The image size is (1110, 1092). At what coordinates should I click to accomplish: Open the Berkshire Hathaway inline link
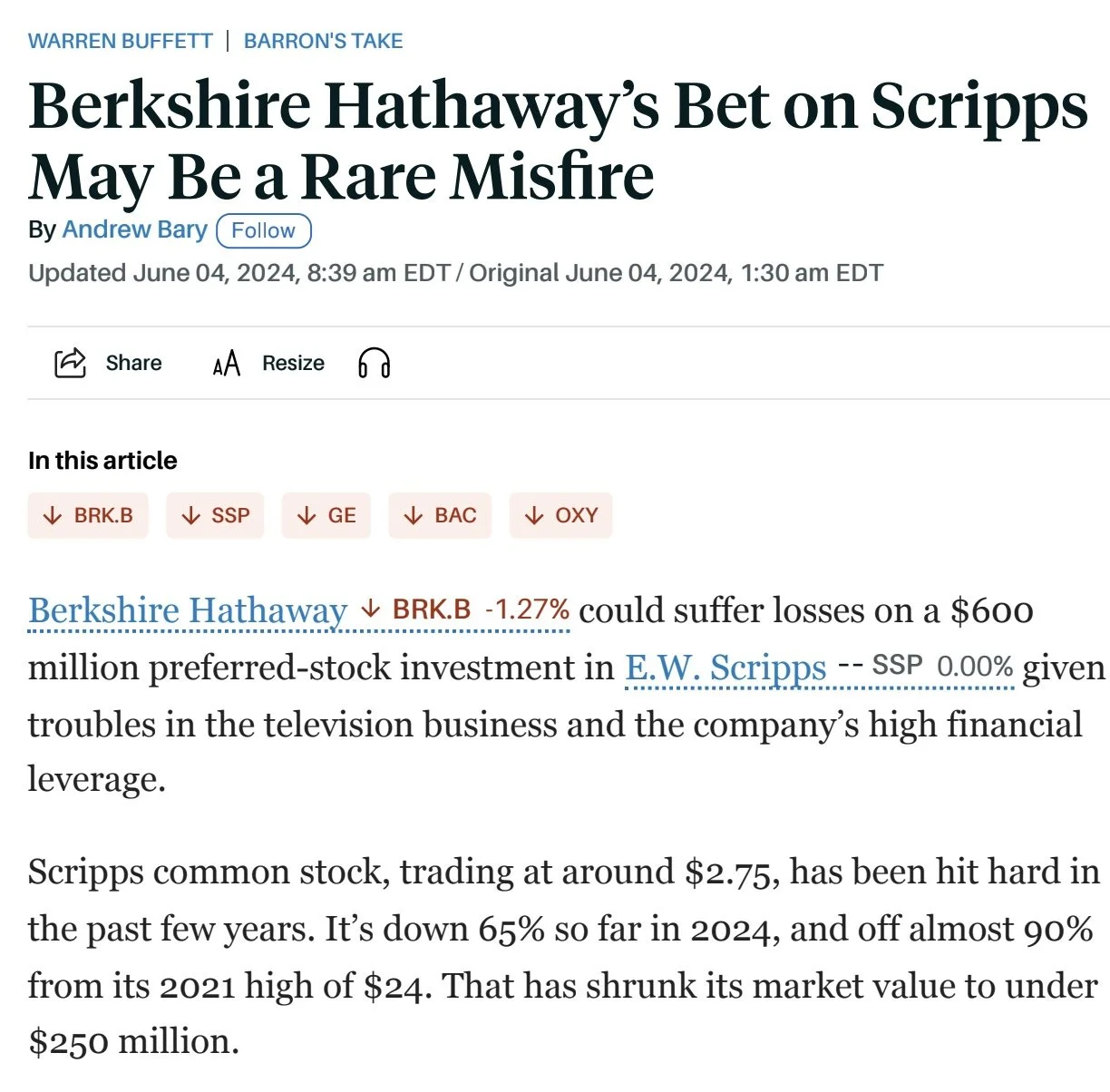coord(188,610)
